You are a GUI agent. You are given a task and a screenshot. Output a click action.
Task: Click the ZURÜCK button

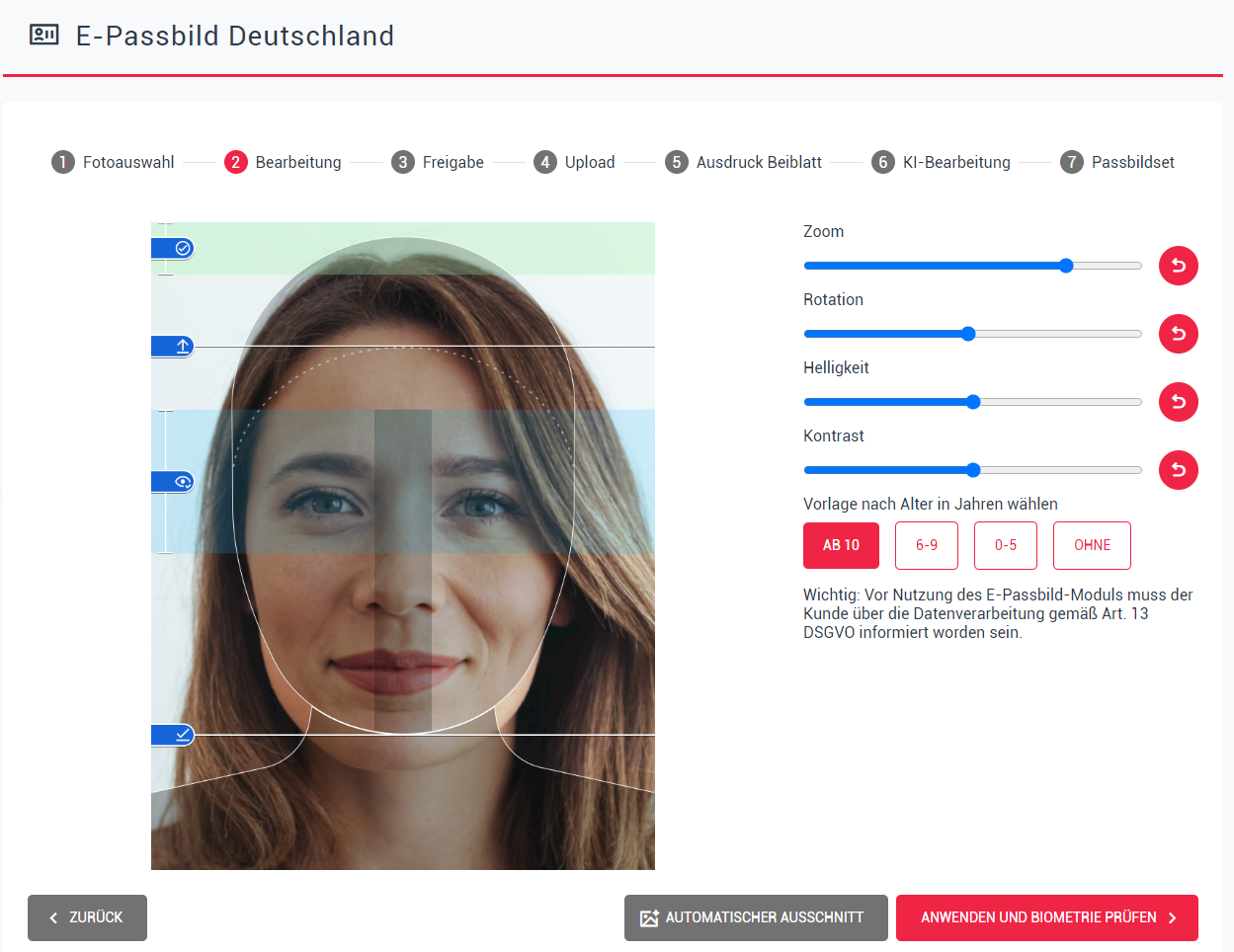[x=87, y=917]
